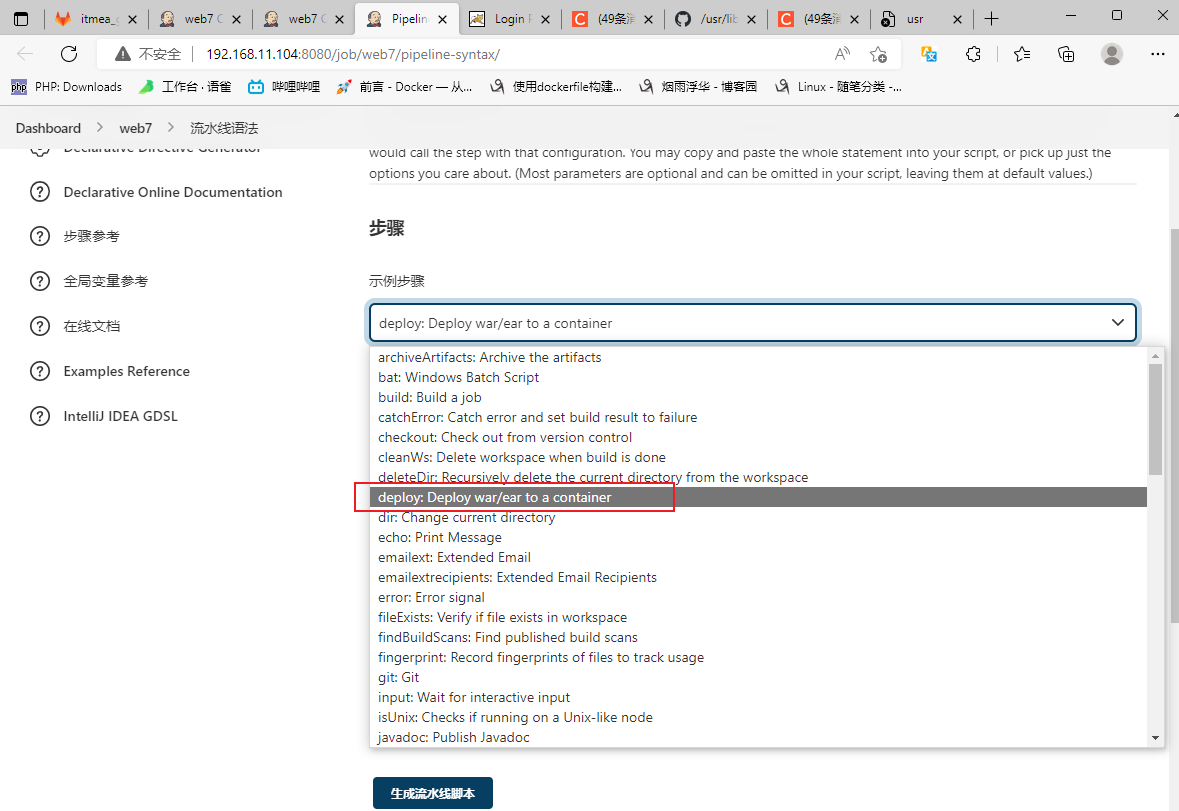Open 哔哩哔哩 bookmark
The image size is (1179, 811).
pyautogui.click(x=283, y=87)
